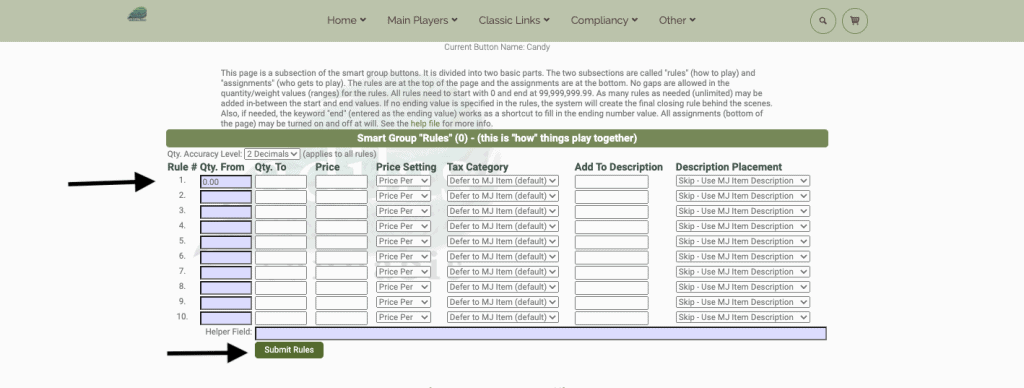Click rule 1 Qty. To field
The image size is (1024, 388).
coord(281,182)
